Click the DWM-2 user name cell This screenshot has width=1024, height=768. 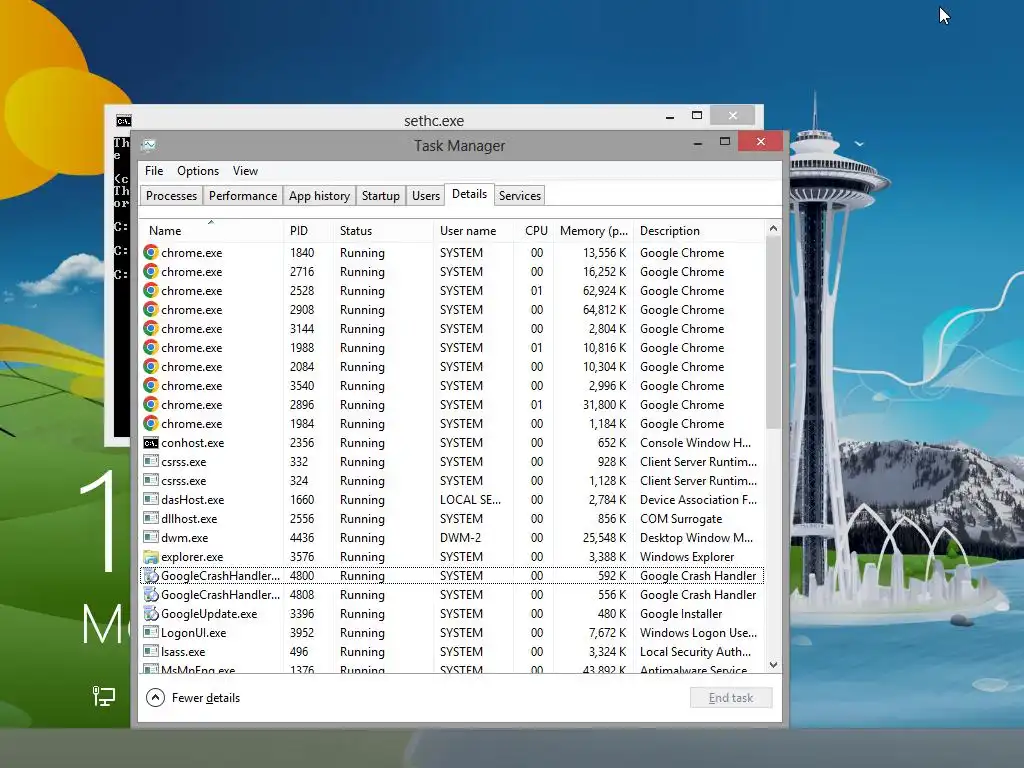460,537
